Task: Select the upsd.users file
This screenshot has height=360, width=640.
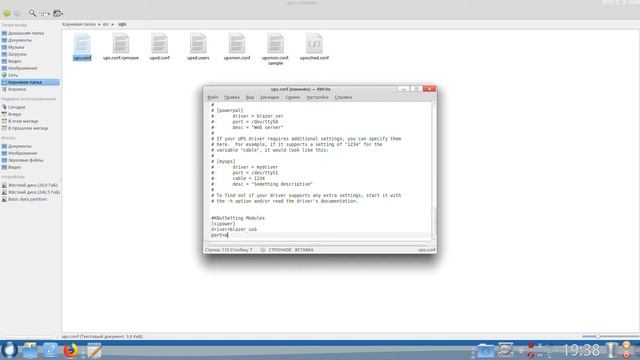Action: (x=198, y=47)
